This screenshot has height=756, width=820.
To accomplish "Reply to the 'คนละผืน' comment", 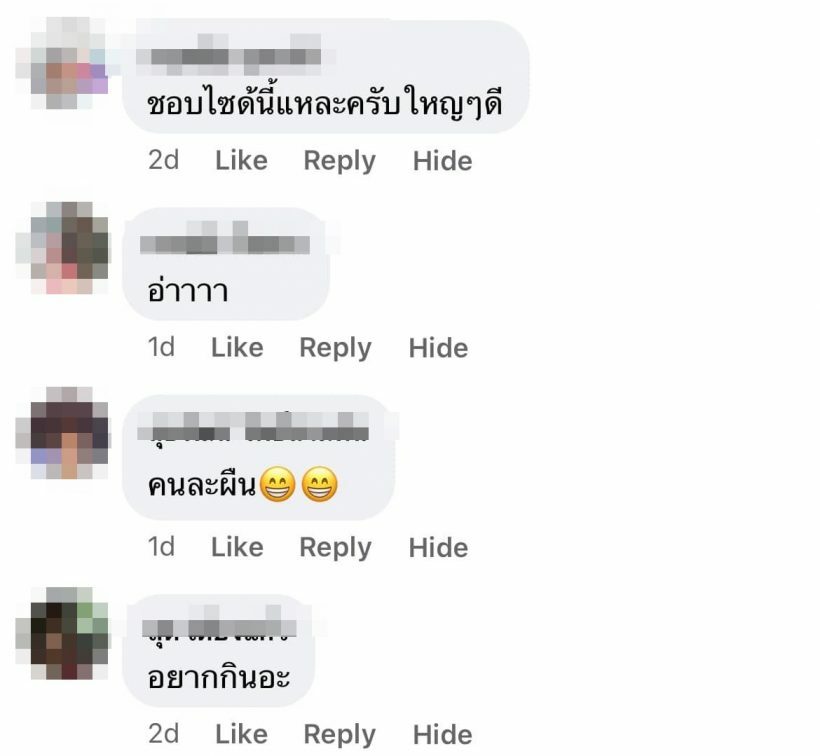I will (335, 547).
